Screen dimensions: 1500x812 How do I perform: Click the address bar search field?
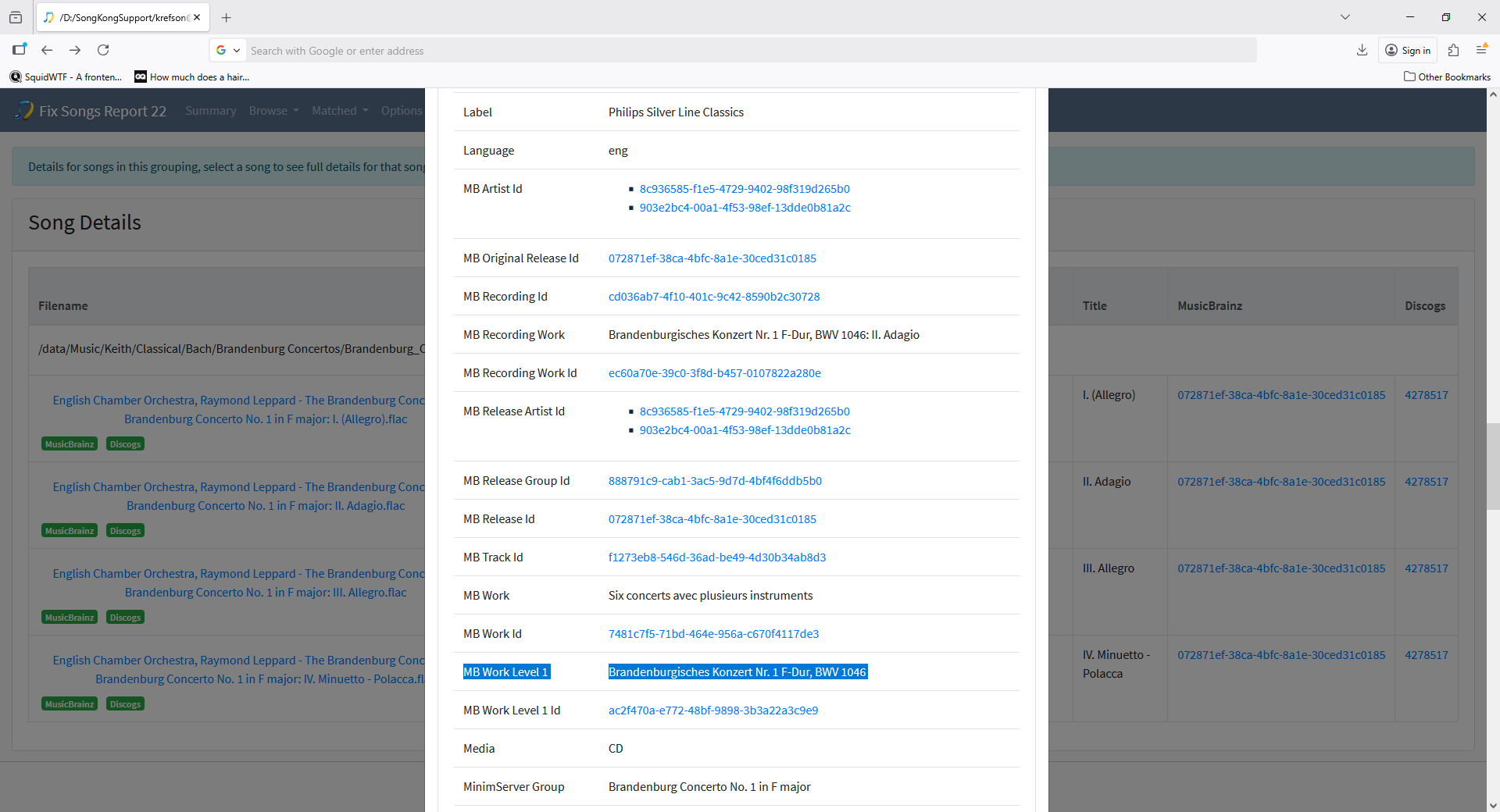pos(750,51)
